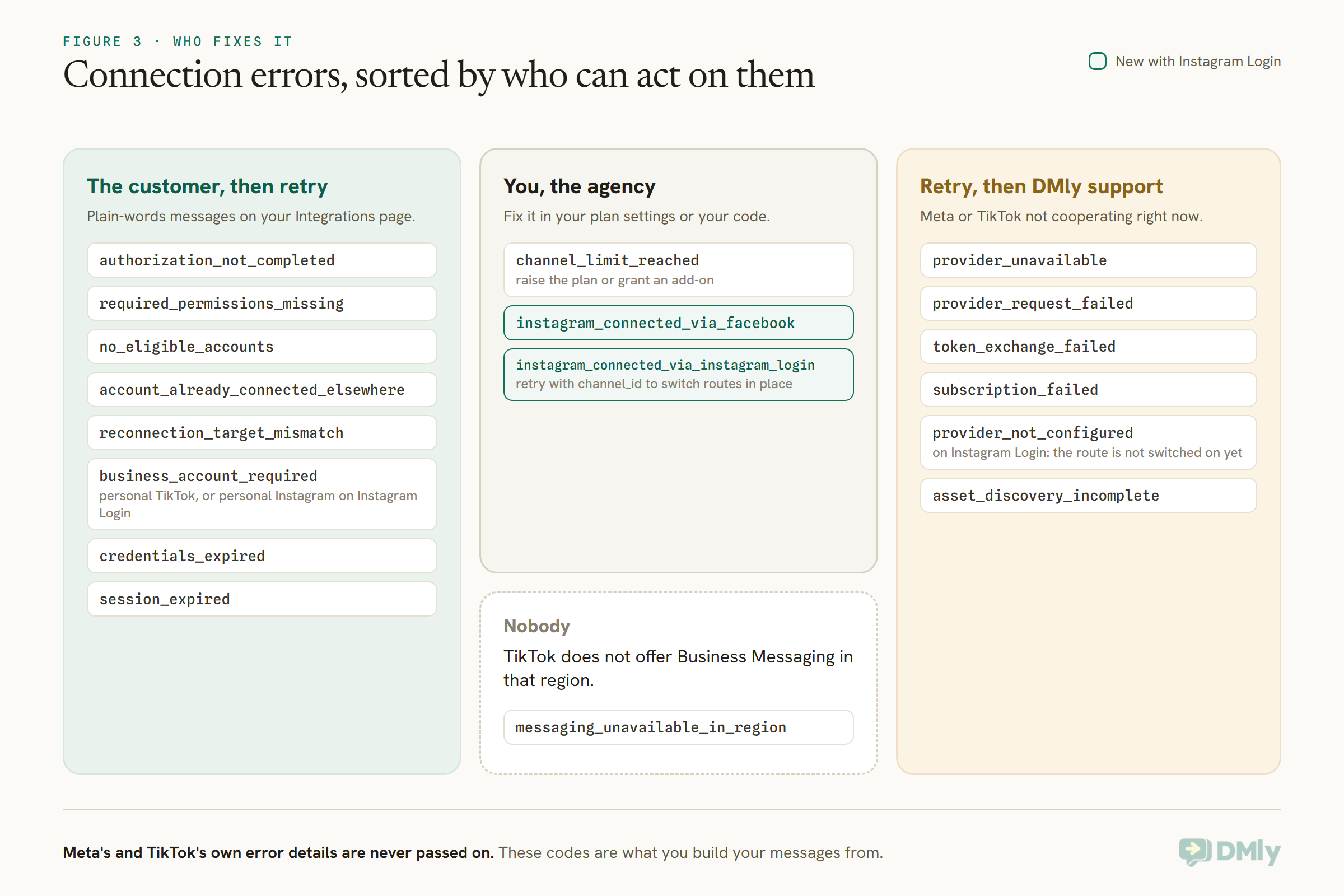Click 'personal TikTok, or personal Instagram' note
This screenshot has height=896, width=1344.
(258, 504)
